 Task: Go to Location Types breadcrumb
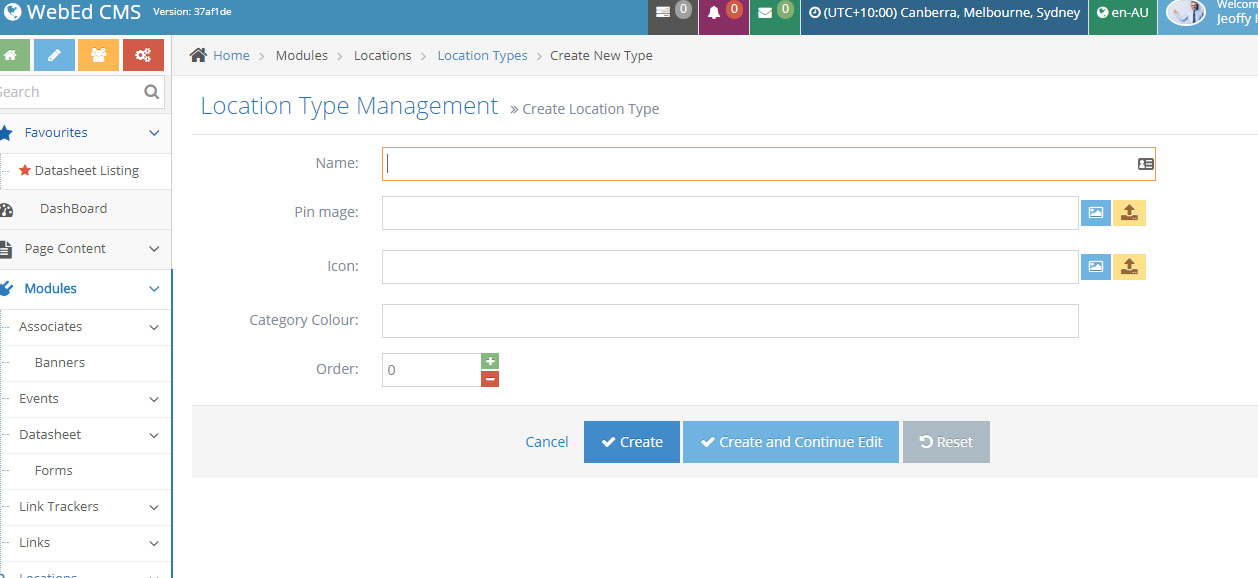pyautogui.click(x=482, y=56)
